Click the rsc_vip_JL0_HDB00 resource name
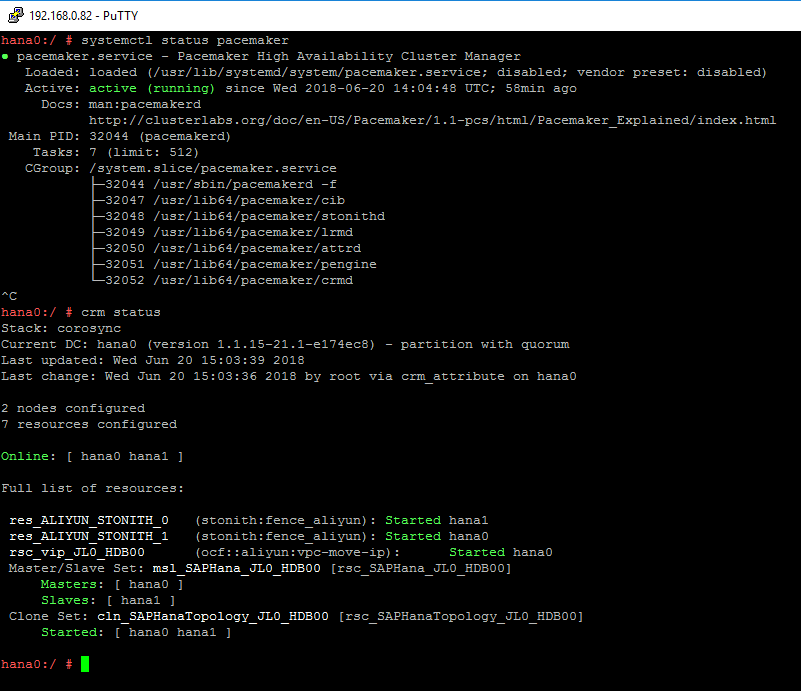The image size is (801, 691). point(77,552)
